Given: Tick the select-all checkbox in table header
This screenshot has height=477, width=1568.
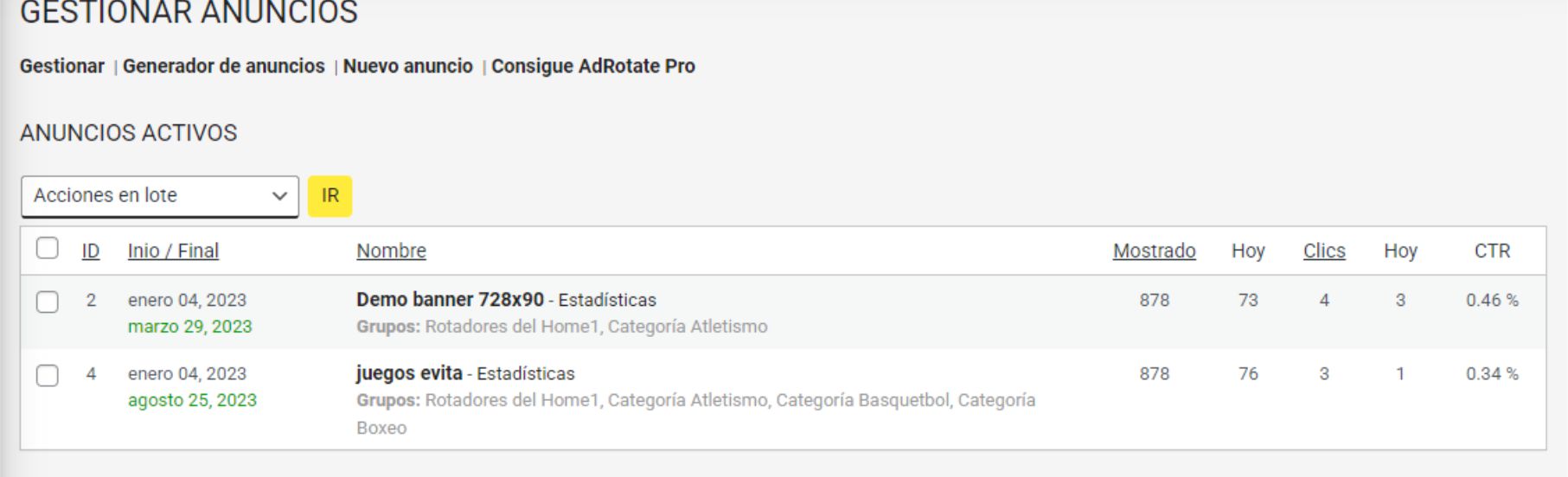Looking at the screenshot, I should [48, 249].
